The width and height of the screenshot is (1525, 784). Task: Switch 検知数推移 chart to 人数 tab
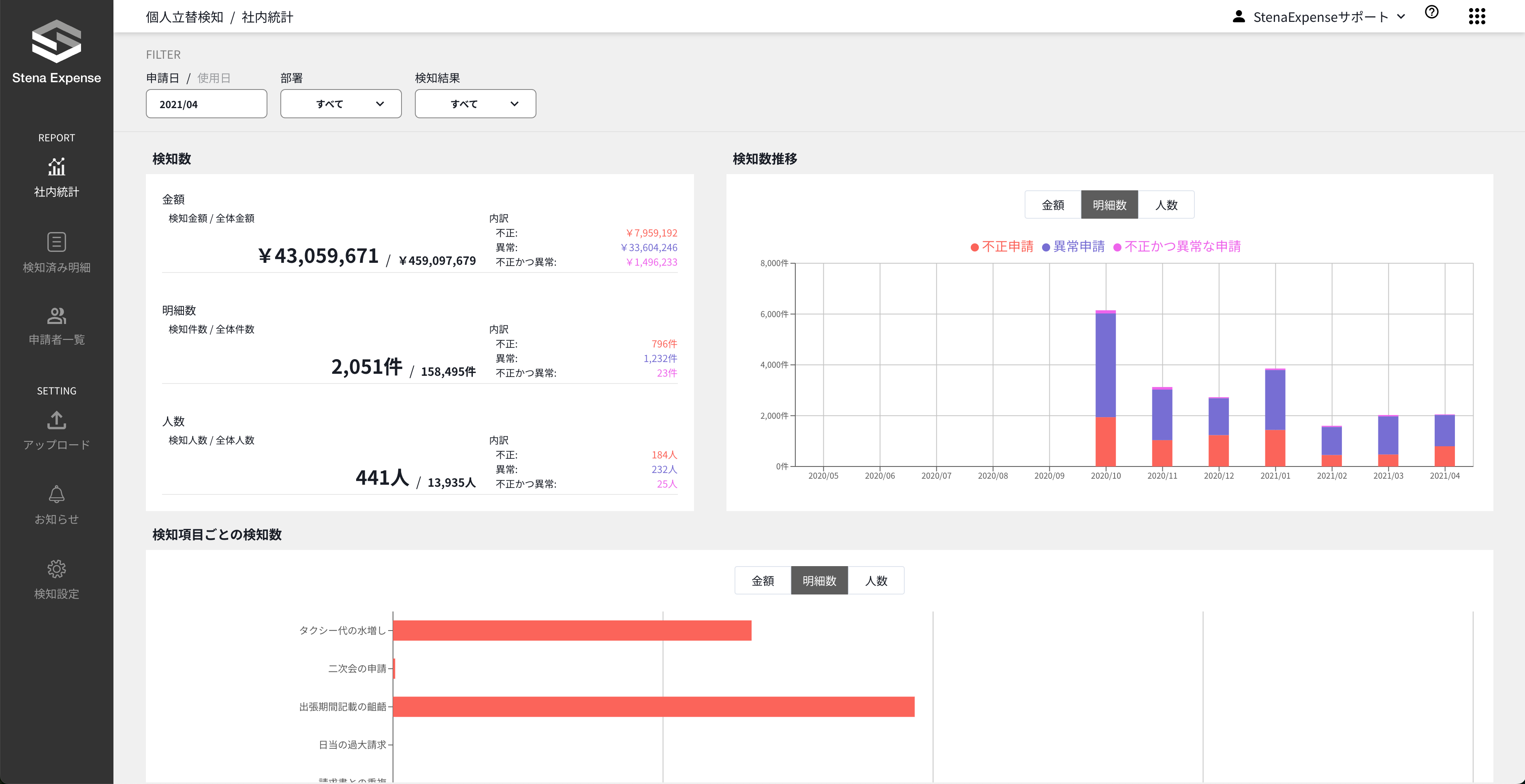pos(1166,205)
